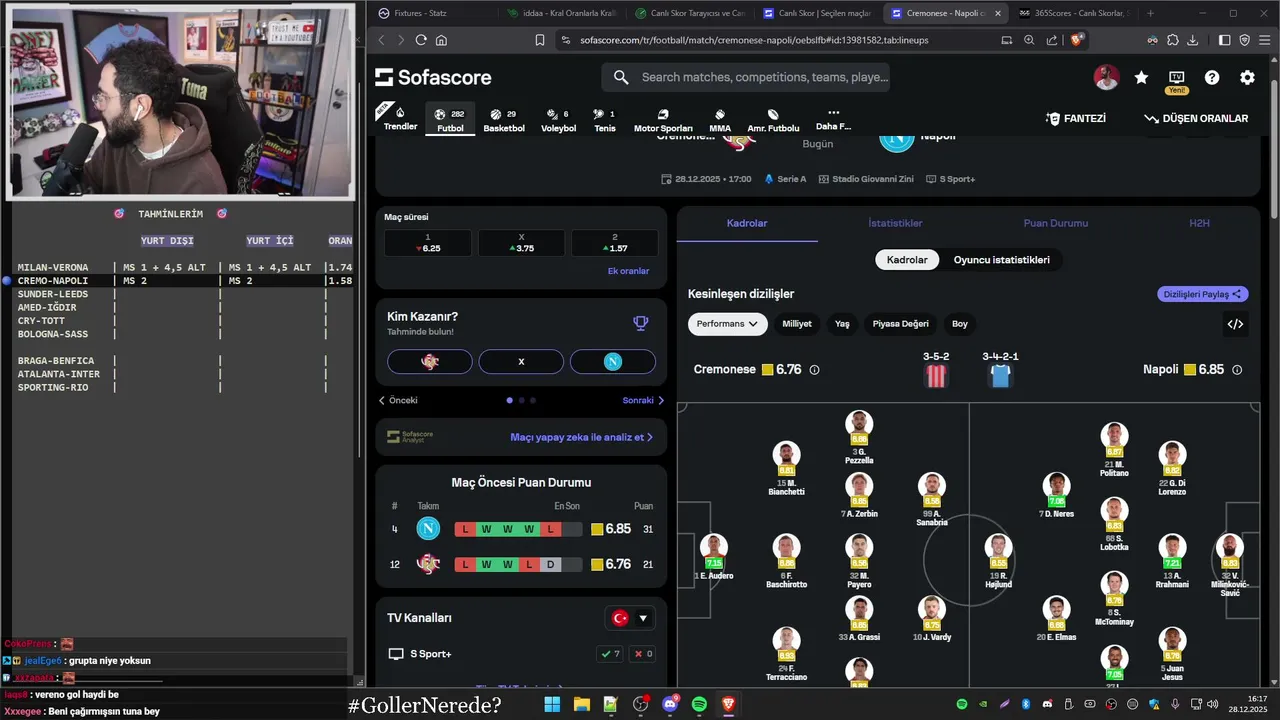
Task: Switch to iddaa - Kral Oranlarla browser tab
Action: coord(560,13)
